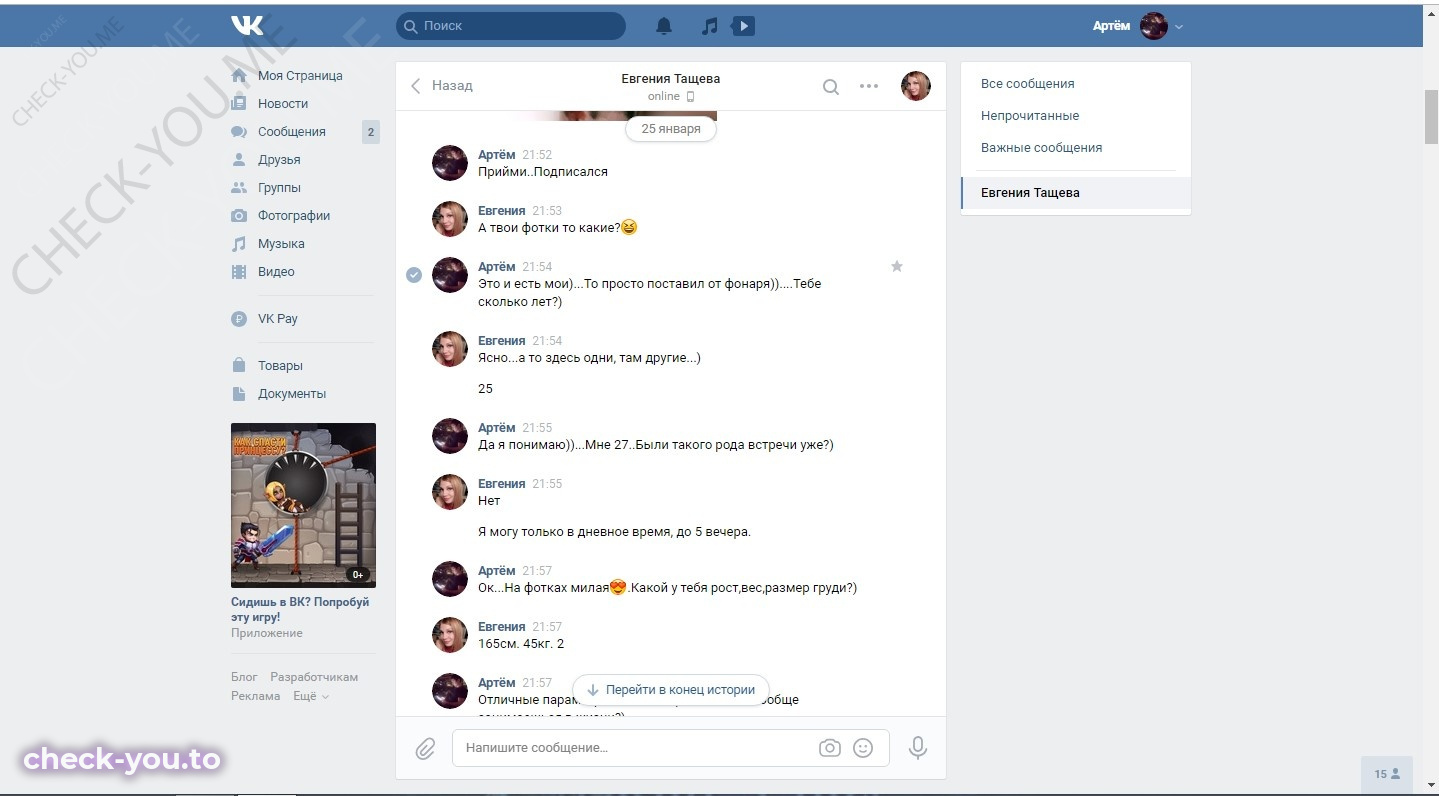Open Евгения's avatar in chat header
The width and height of the screenshot is (1439, 796).
(x=916, y=86)
